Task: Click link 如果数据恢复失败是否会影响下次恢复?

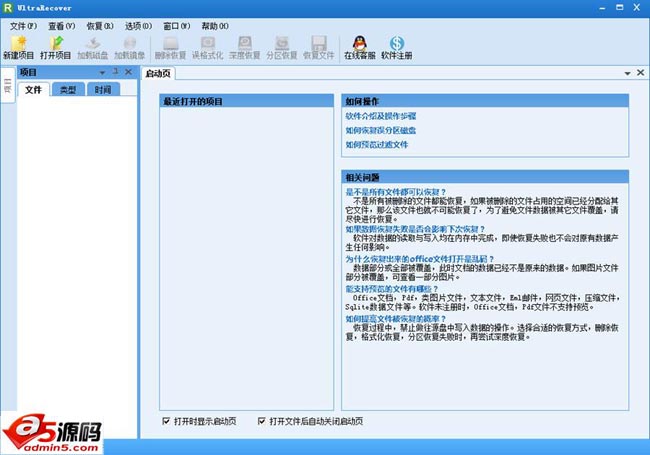Action: [415, 229]
